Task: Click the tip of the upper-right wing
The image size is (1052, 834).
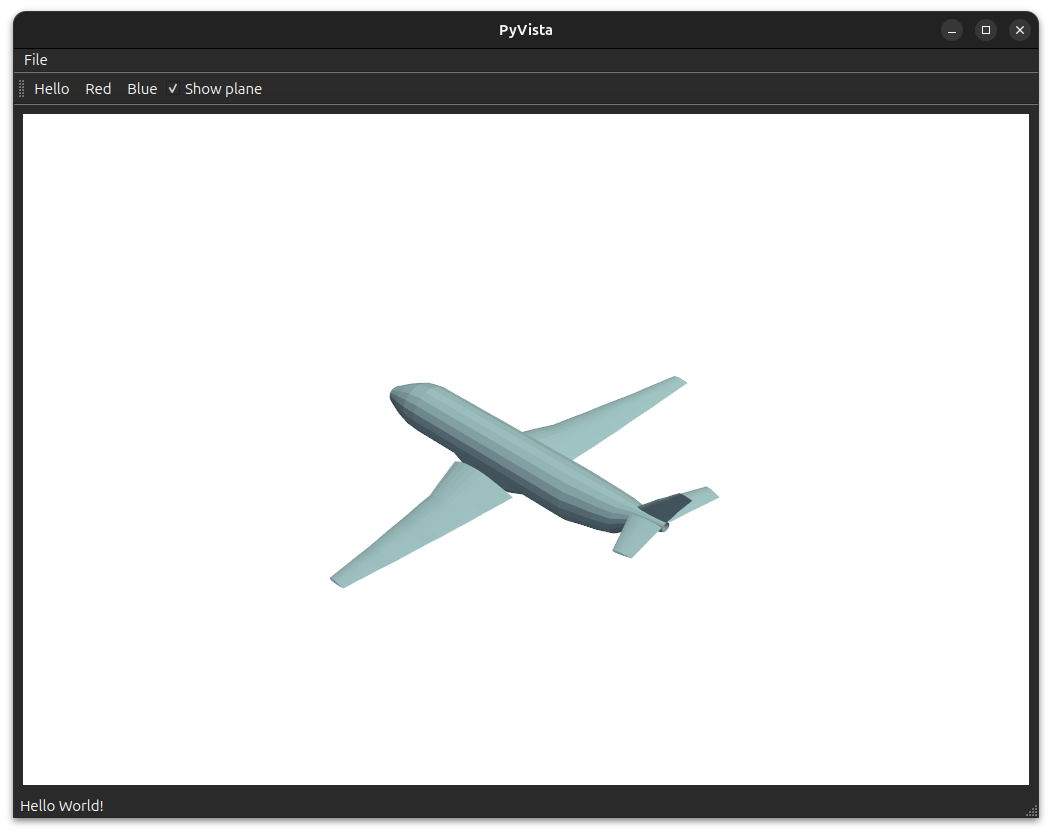Action: point(678,380)
